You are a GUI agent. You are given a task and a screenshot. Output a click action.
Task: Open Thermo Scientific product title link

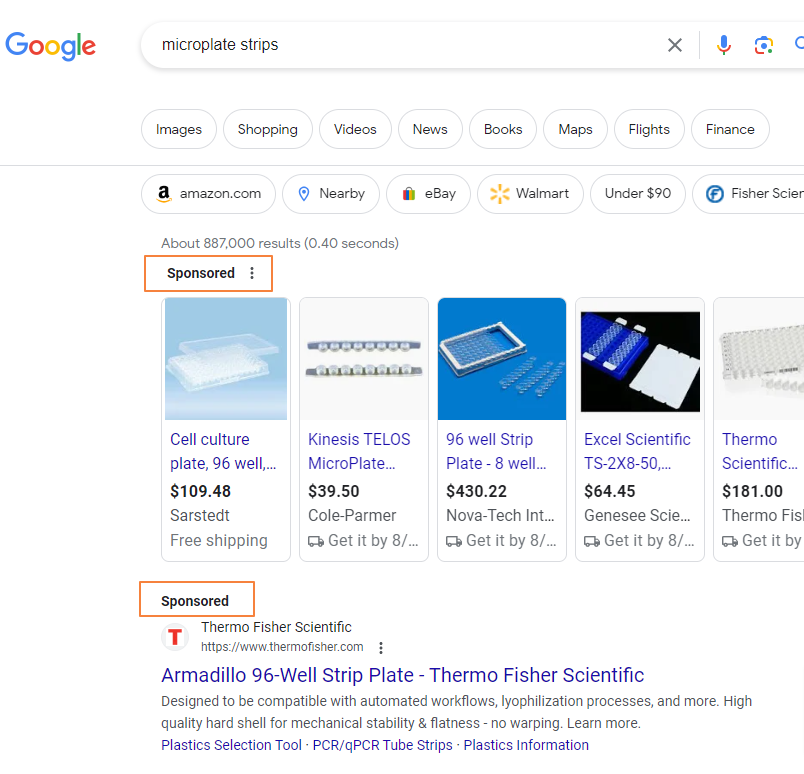(760, 451)
